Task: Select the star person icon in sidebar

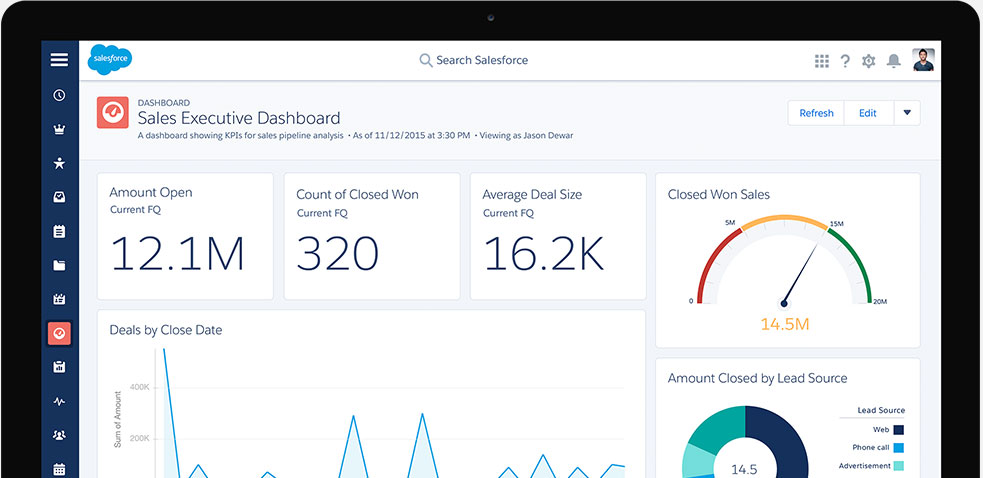Action: [59, 163]
